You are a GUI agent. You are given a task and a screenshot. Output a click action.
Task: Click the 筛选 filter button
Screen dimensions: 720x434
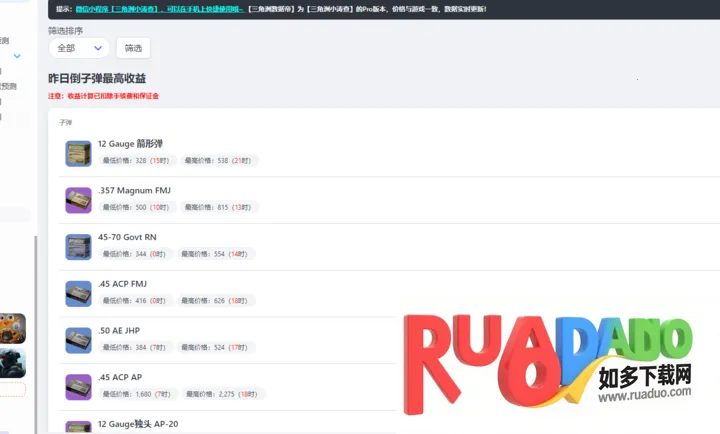click(133, 48)
